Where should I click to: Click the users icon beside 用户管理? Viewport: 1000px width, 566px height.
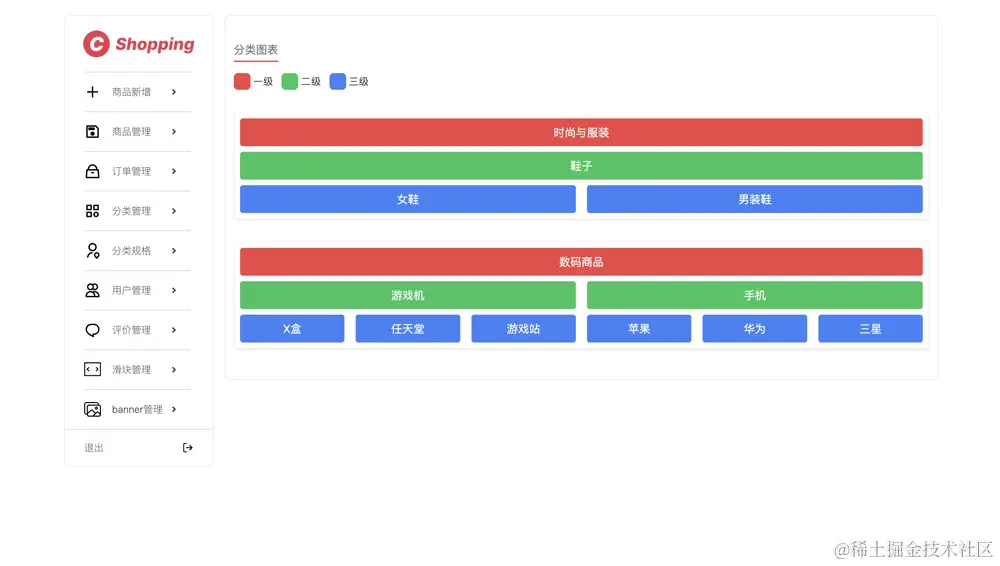coord(92,290)
